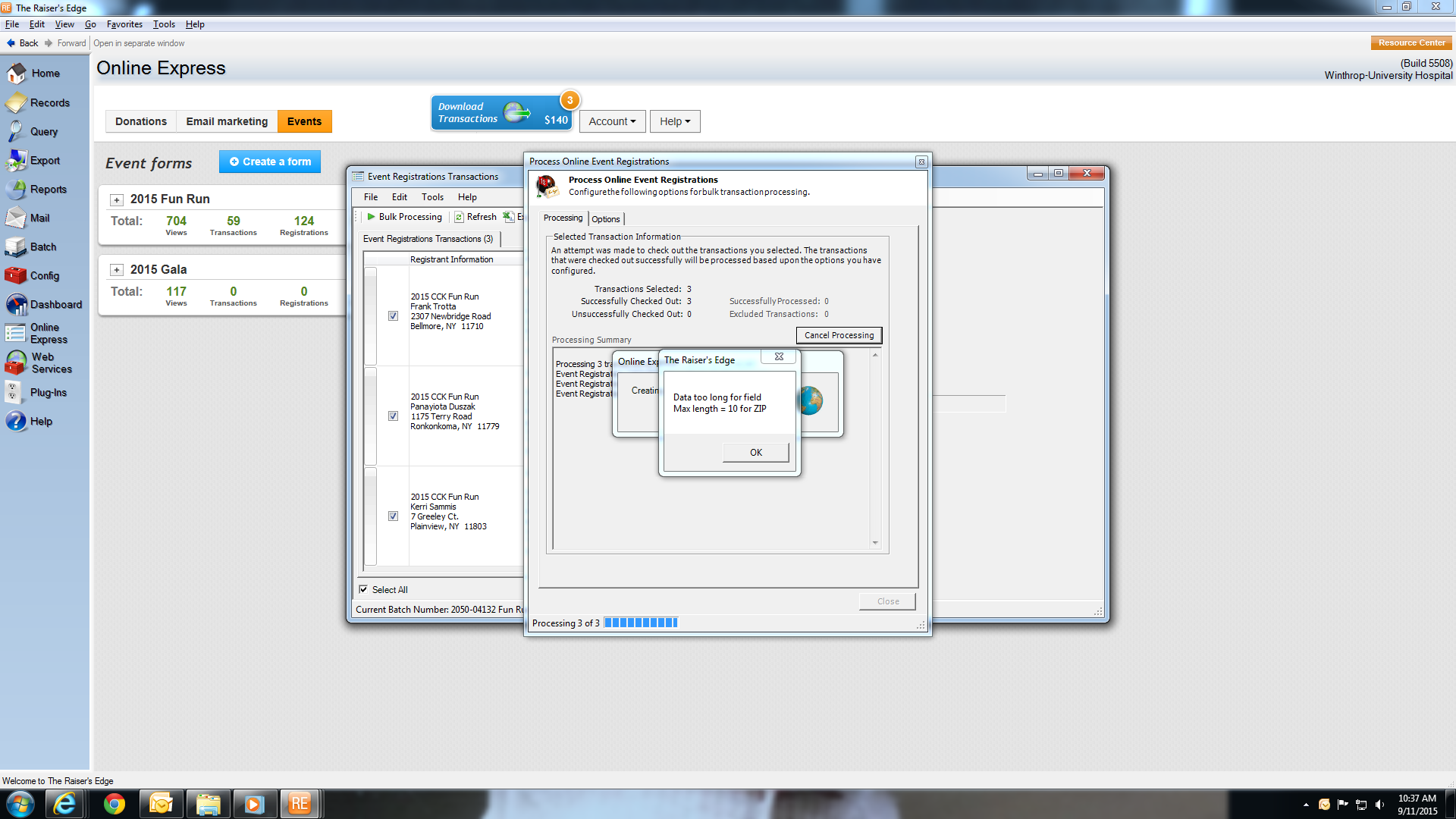Open Tools menu in Event Registrations Transactions window

click(x=432, y=197)
